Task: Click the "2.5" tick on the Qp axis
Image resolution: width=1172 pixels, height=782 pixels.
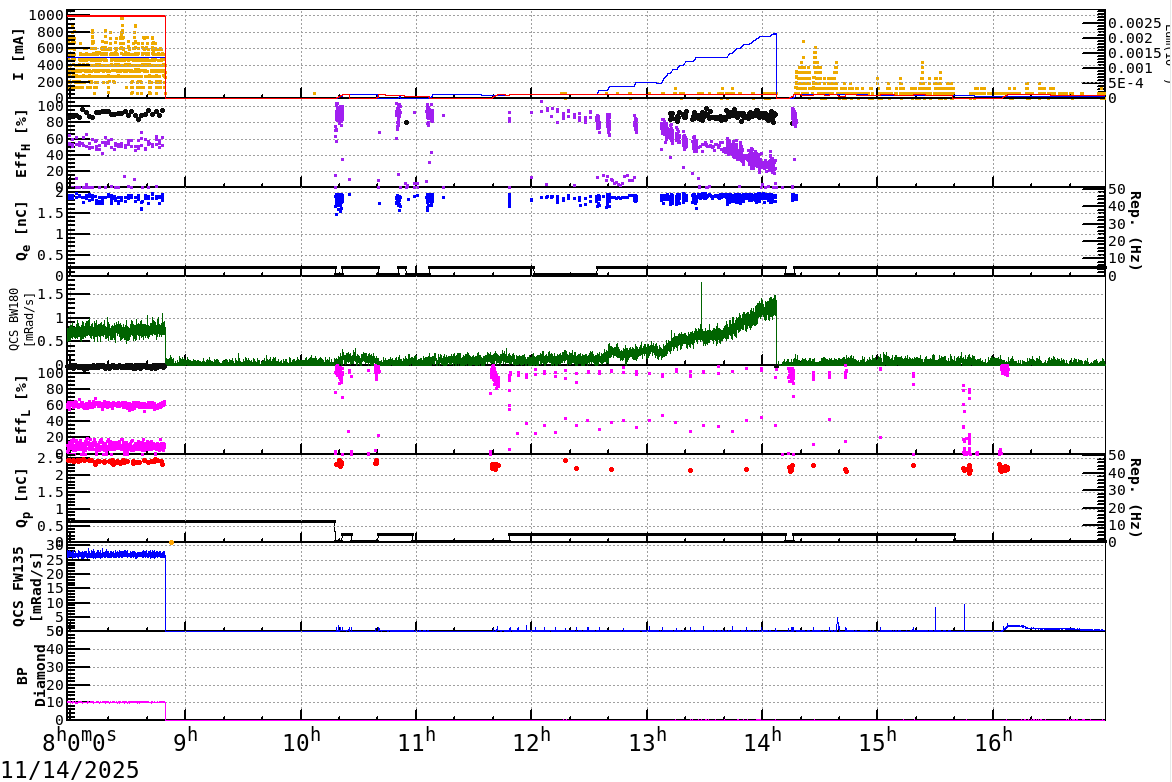Action: click(52, 458)
